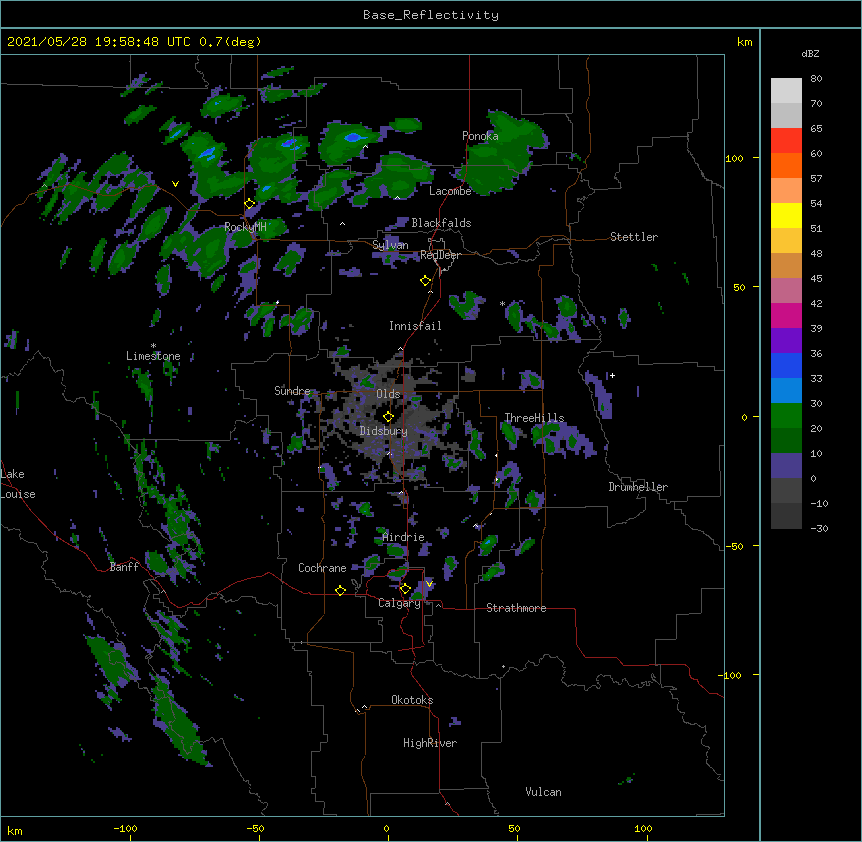Select the Sundre label
The width and height of the screenshot is (862, 842).
click(292, 391)
